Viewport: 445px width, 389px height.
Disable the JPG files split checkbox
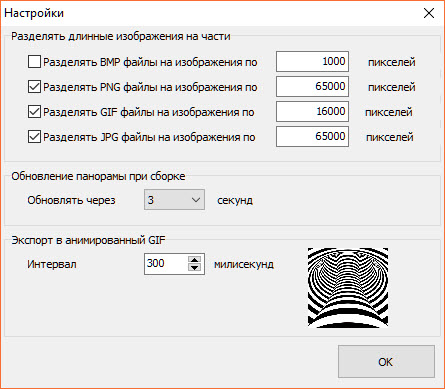click(x=34, y=137)
